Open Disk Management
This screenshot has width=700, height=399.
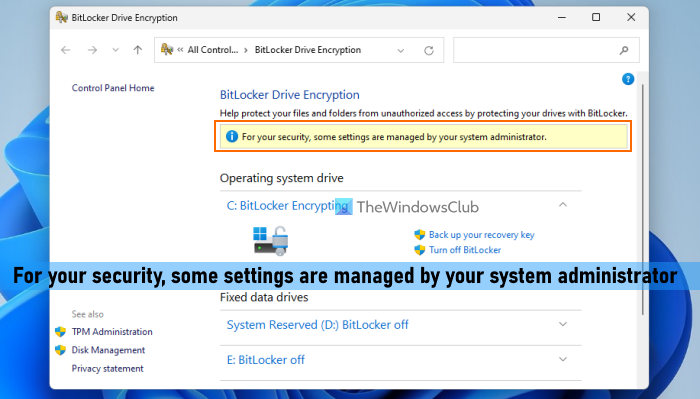point(108,350)
